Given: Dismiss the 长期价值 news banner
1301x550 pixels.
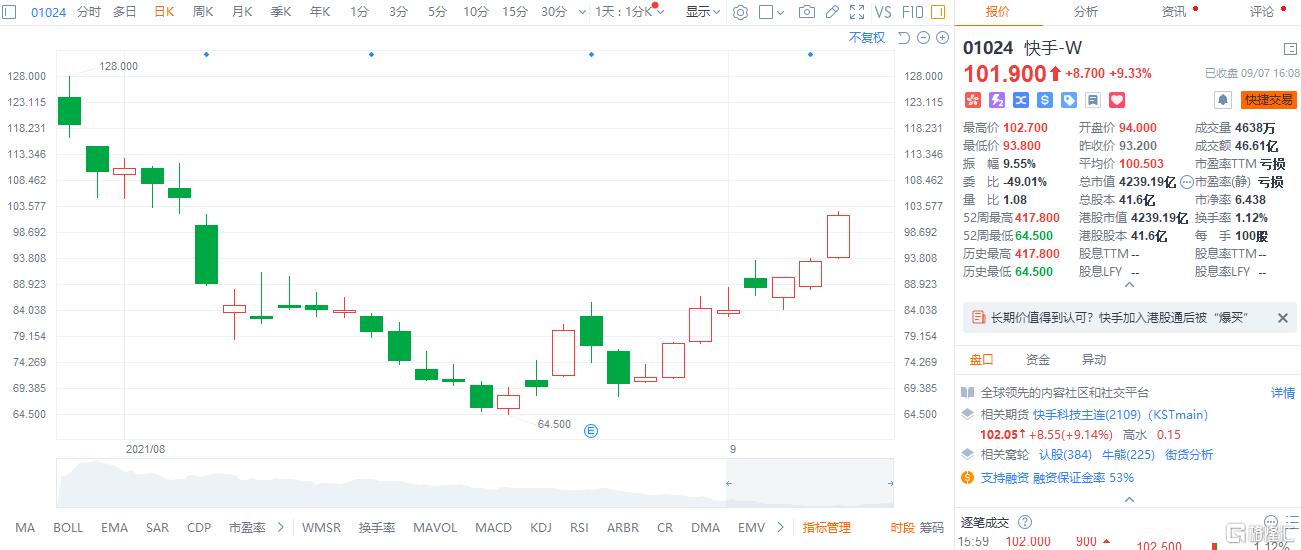Looking at the screenshot, I should point(1283,318).
